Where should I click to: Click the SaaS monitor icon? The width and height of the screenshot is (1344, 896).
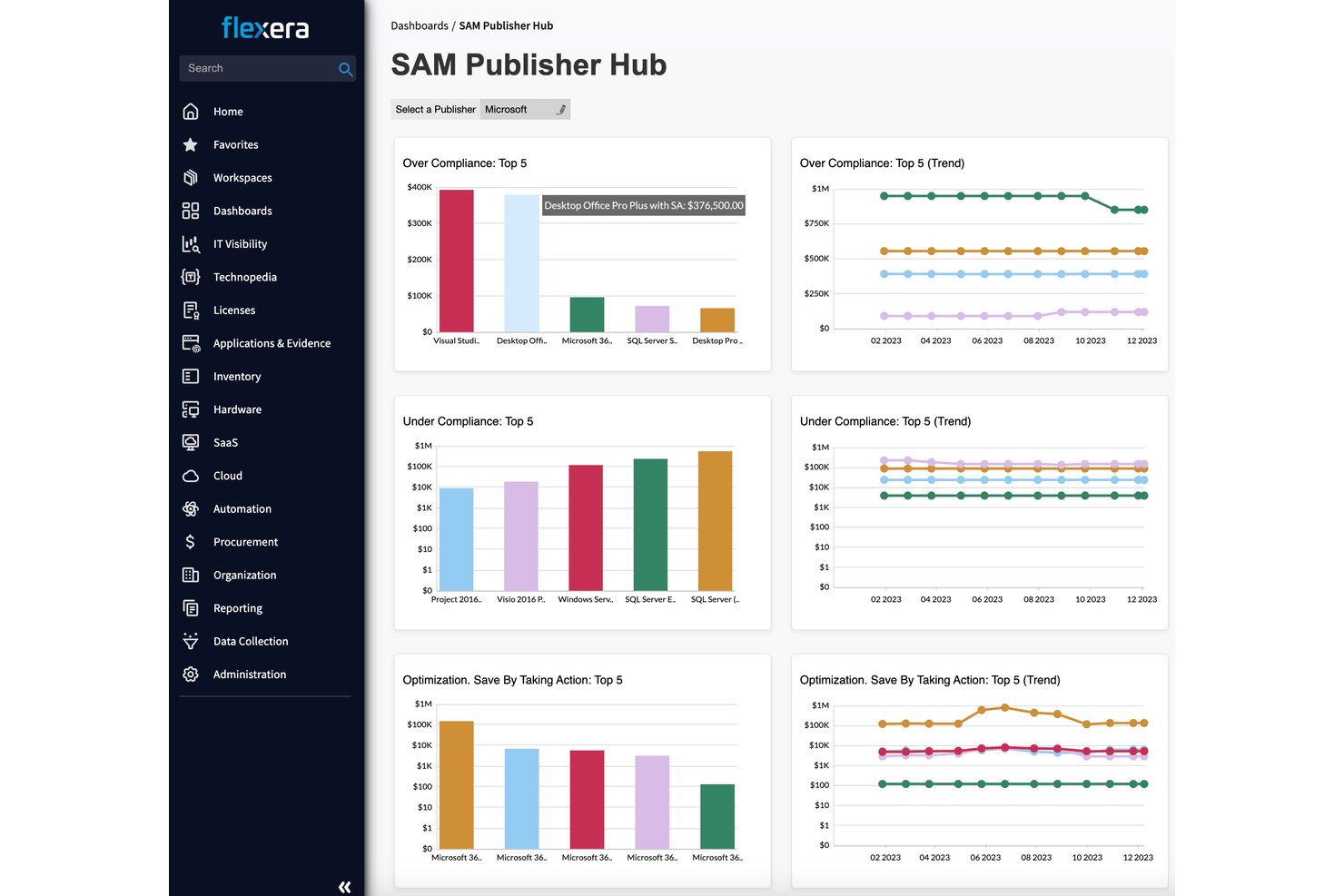[191, 442]
